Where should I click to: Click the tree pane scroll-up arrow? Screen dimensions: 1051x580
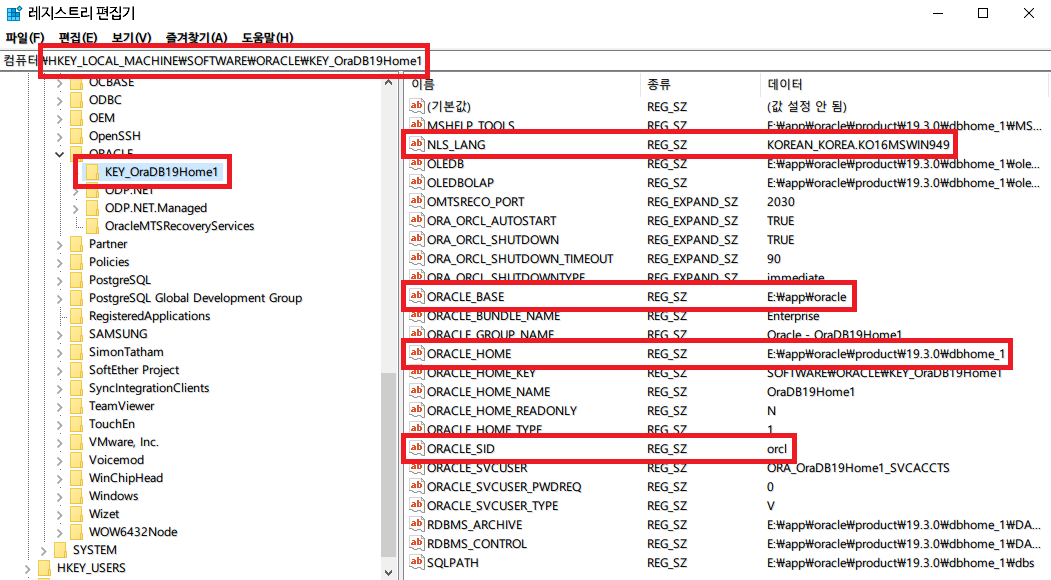pyautogui.click(x=389, y=82)
